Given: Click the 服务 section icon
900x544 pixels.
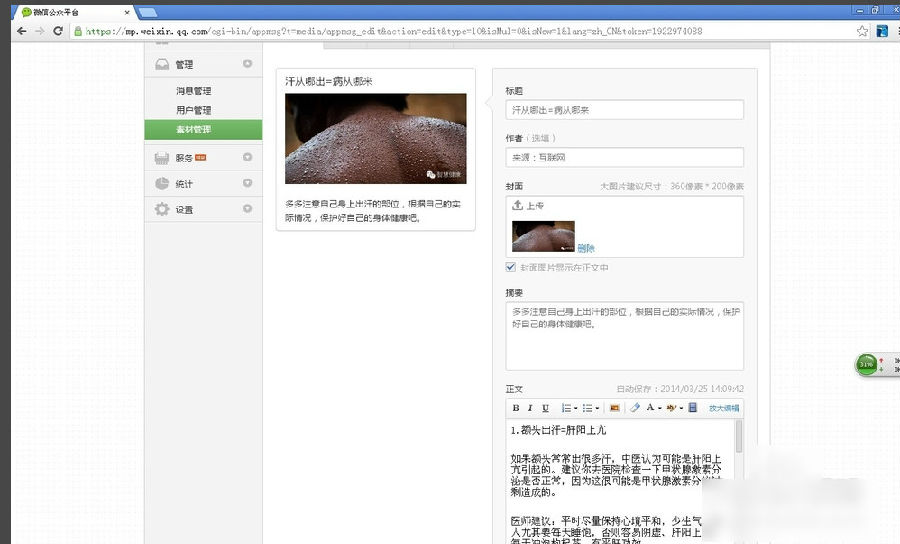Looking at the screenshot, I should (162, 158).
